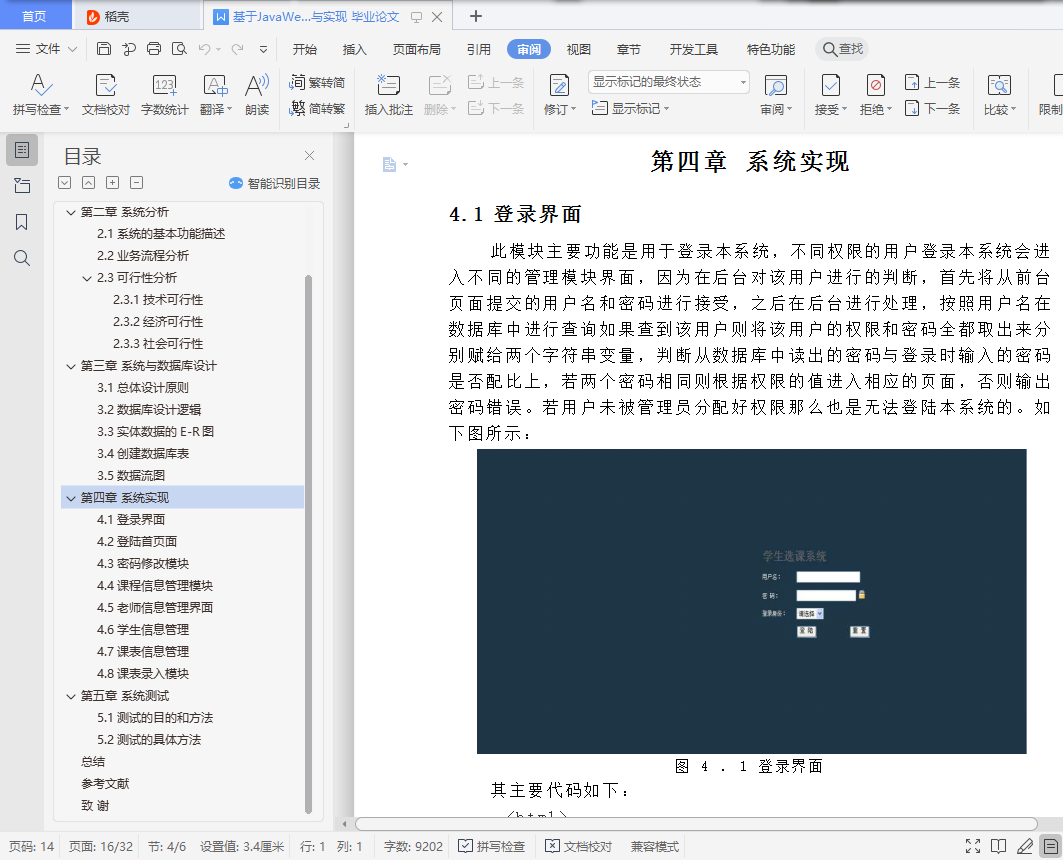Collapse the 第四章 系统实现 node
The height and width of the screenshot is (860, 1063).
coord(71,498)
